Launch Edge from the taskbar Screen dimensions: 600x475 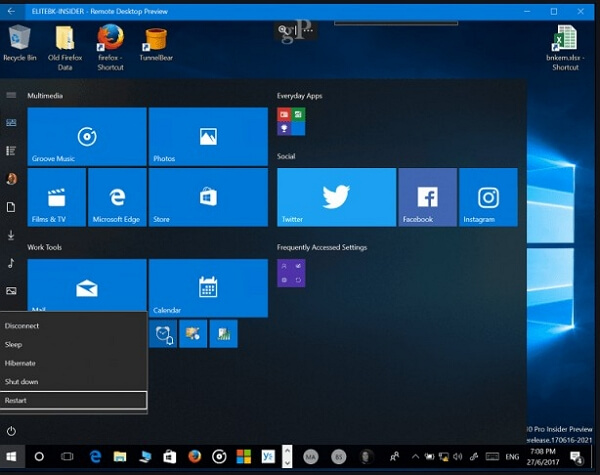(x=95, y=456)
